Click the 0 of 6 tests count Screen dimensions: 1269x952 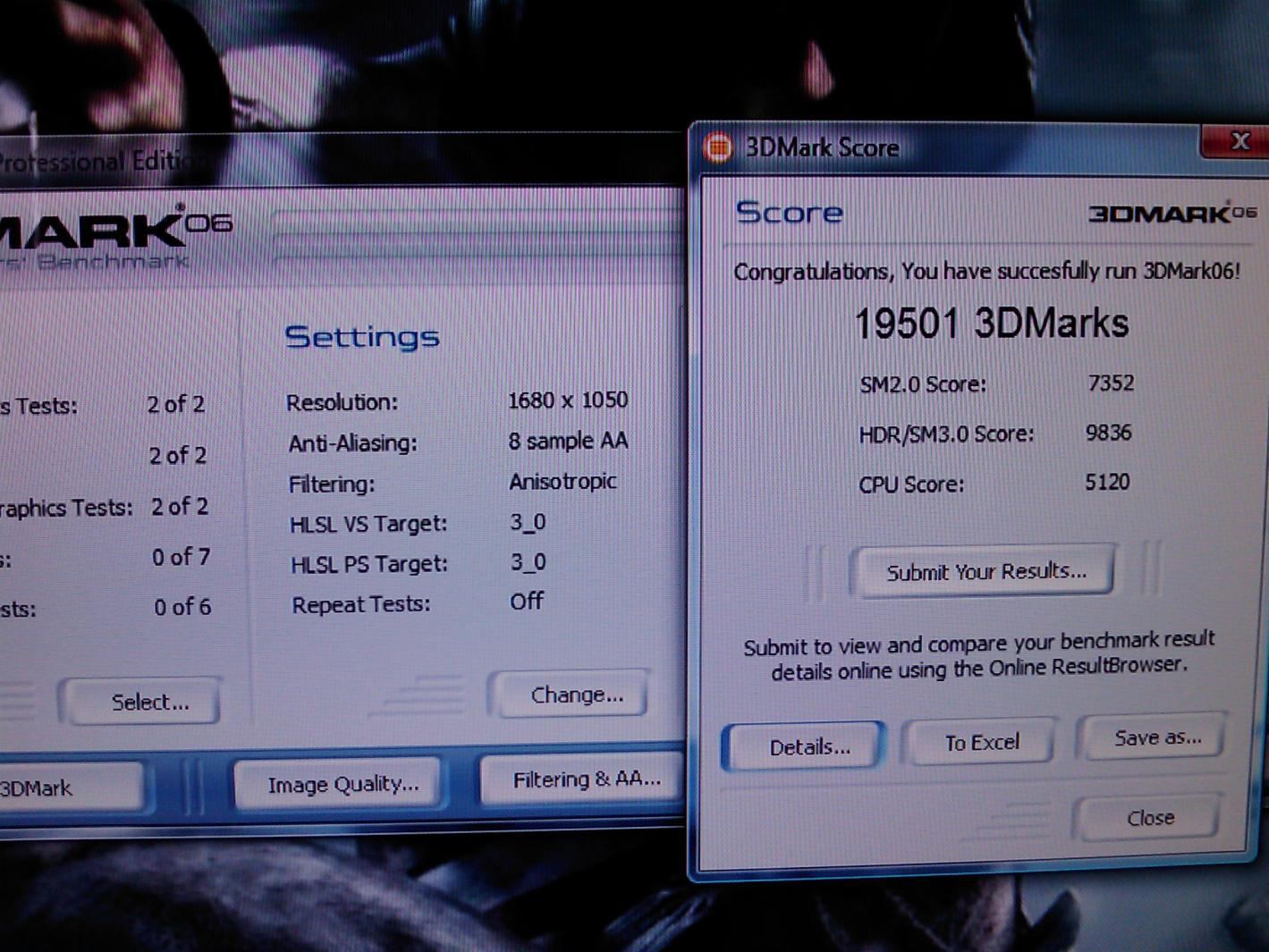point(182,607)
